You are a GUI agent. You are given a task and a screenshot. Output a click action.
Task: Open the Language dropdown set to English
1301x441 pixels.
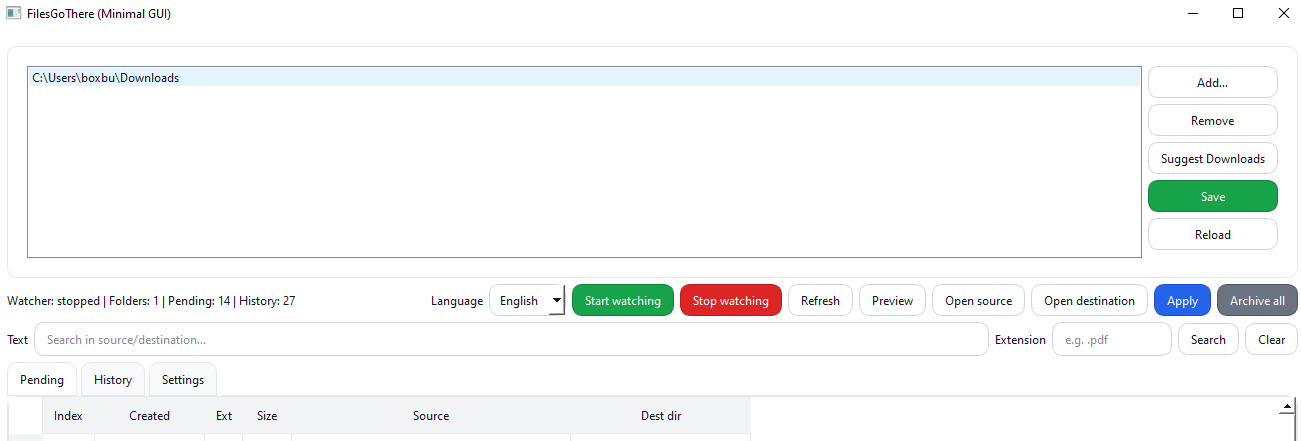point(527,300)
